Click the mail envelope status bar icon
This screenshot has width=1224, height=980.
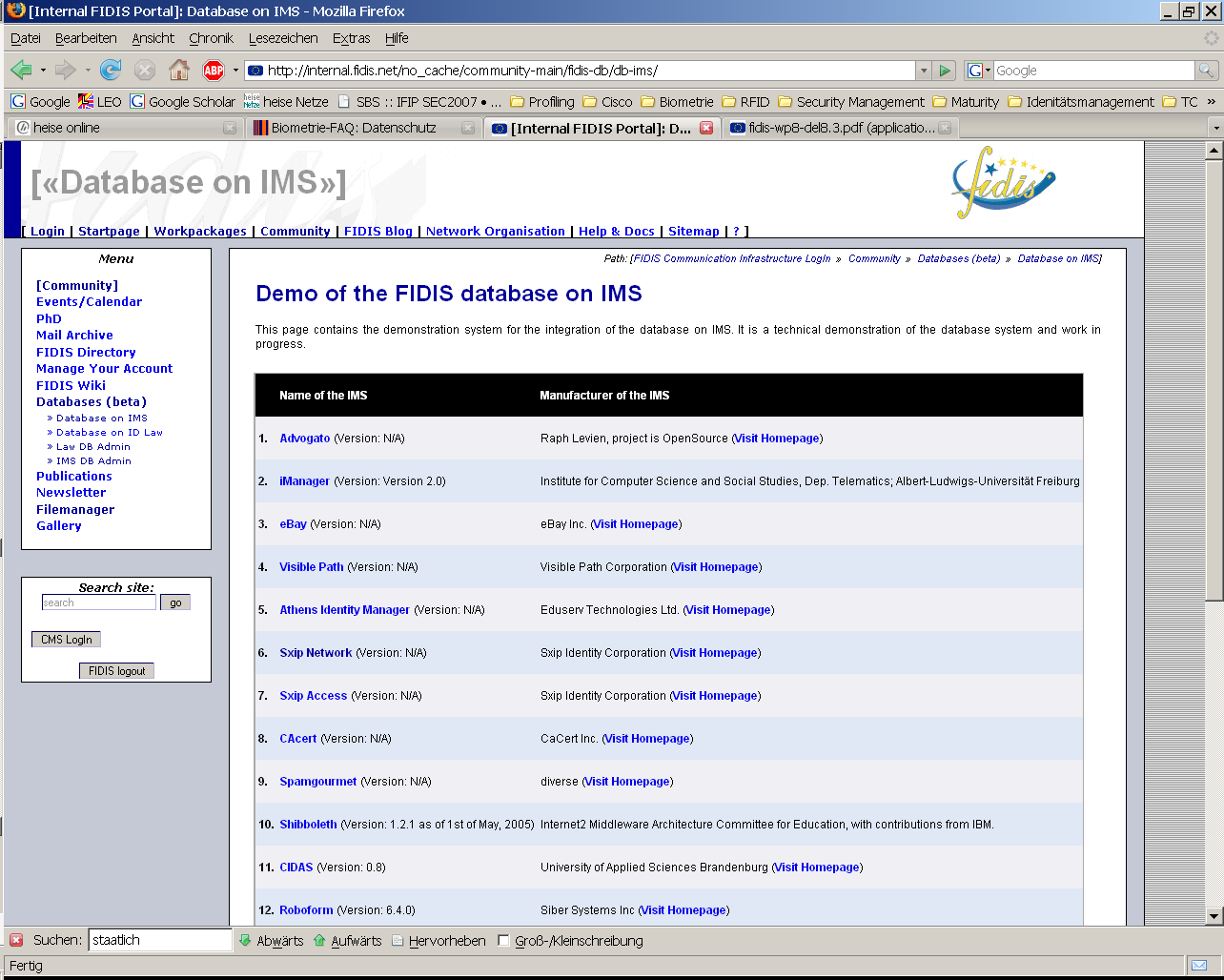(x=1199, y=965)
